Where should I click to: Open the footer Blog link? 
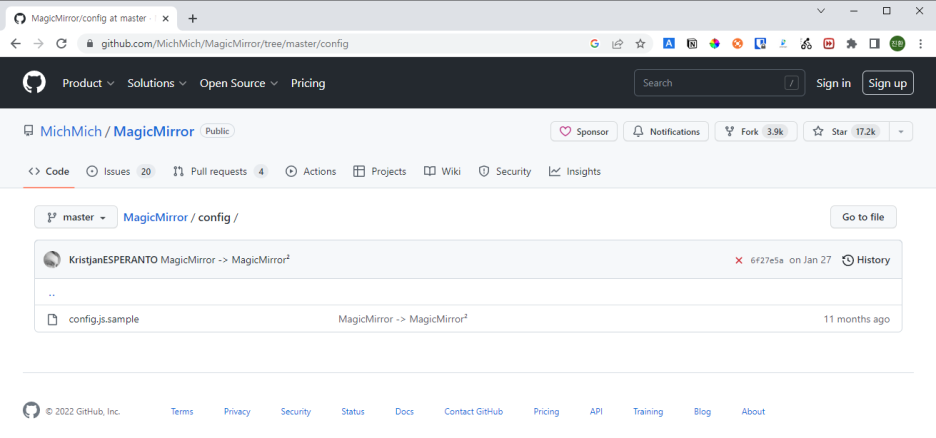703,411
